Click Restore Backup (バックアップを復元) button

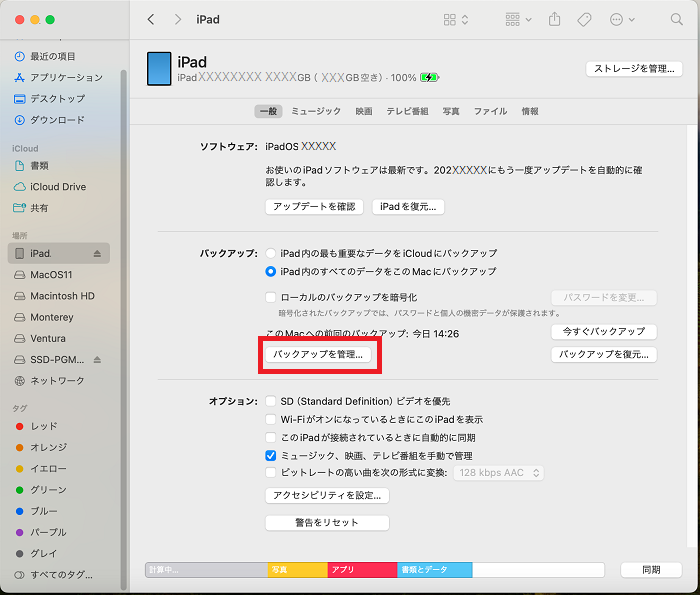(604, 354)
